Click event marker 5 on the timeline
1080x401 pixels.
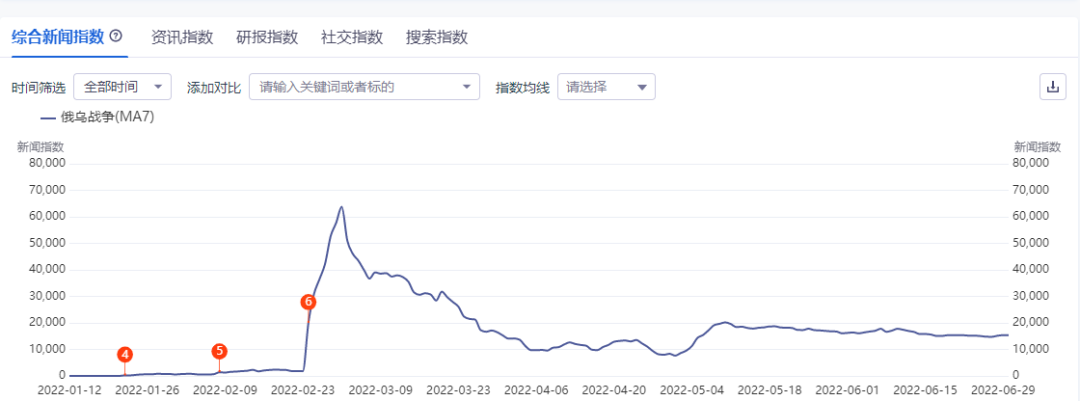coord(220,351)
